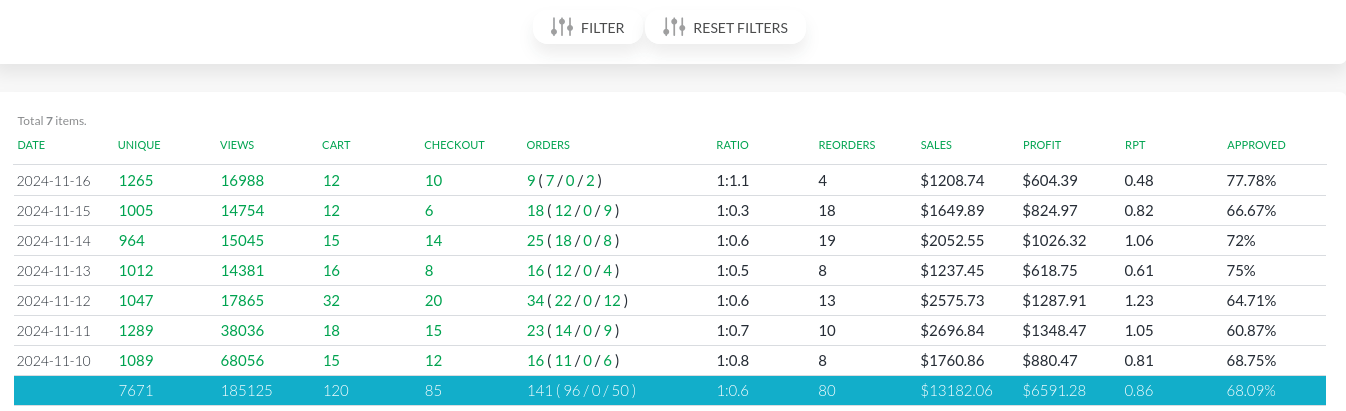Sort by RATIO column header
Viewport: 1346px width, 411px height.
coord(732,145)
